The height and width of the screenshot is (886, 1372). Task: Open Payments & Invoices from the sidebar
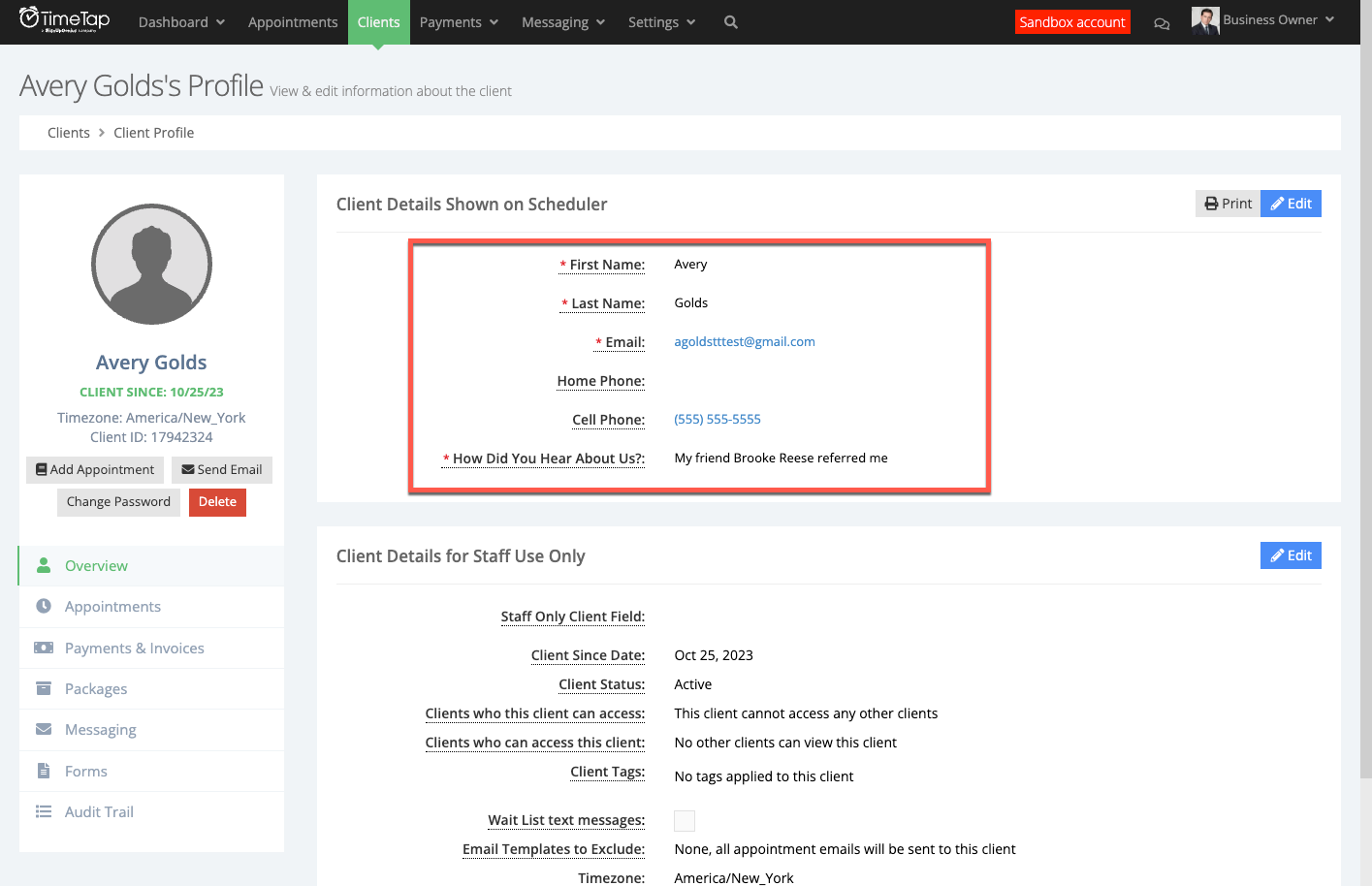coord(133,648)
